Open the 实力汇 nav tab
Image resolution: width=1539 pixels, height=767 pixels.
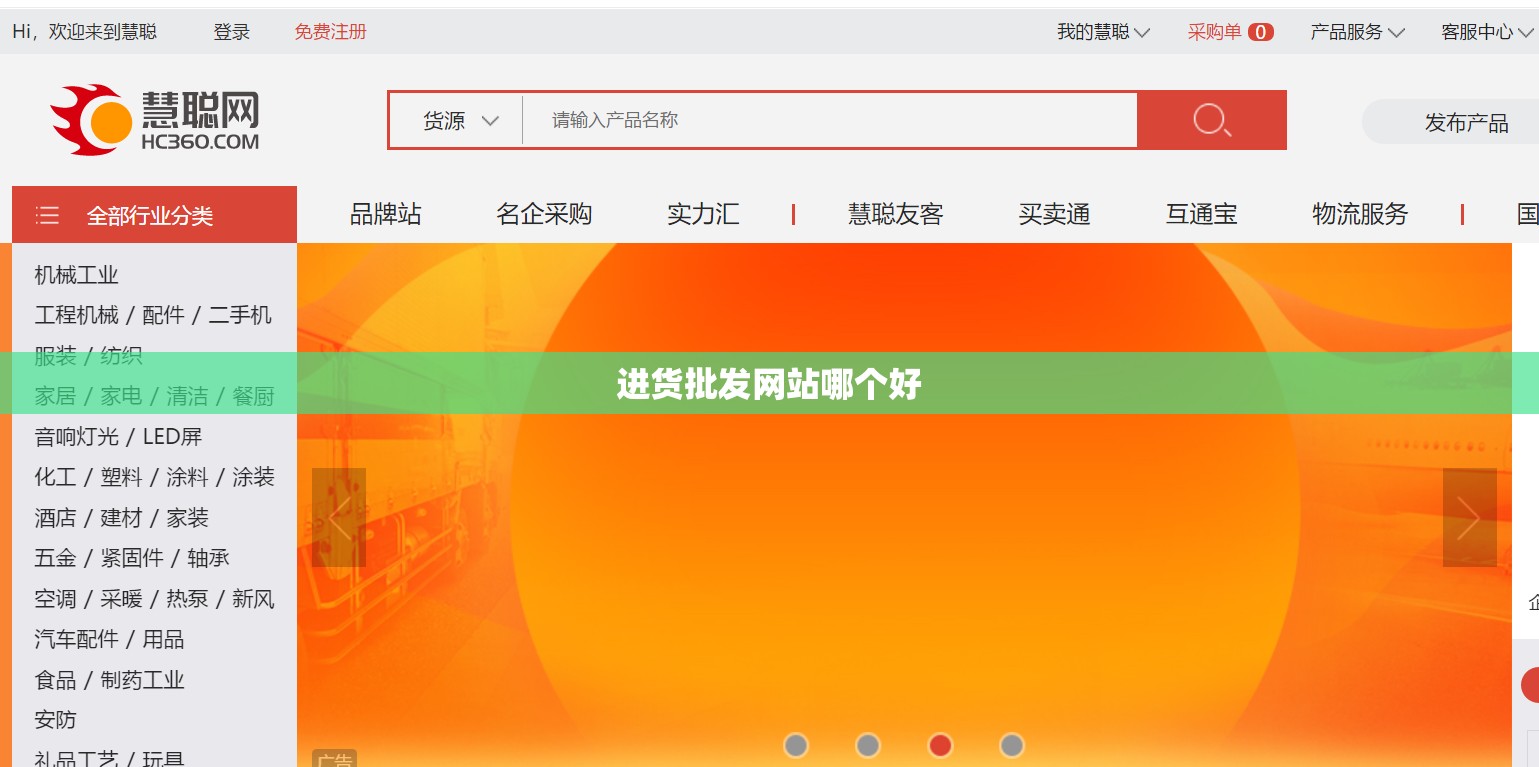click(x=703, y=214)
